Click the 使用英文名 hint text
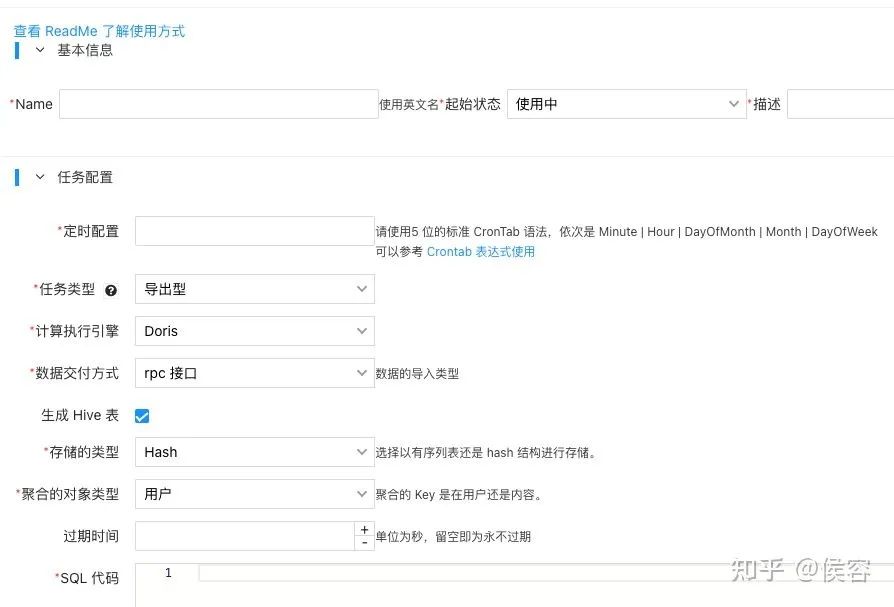 409,104
